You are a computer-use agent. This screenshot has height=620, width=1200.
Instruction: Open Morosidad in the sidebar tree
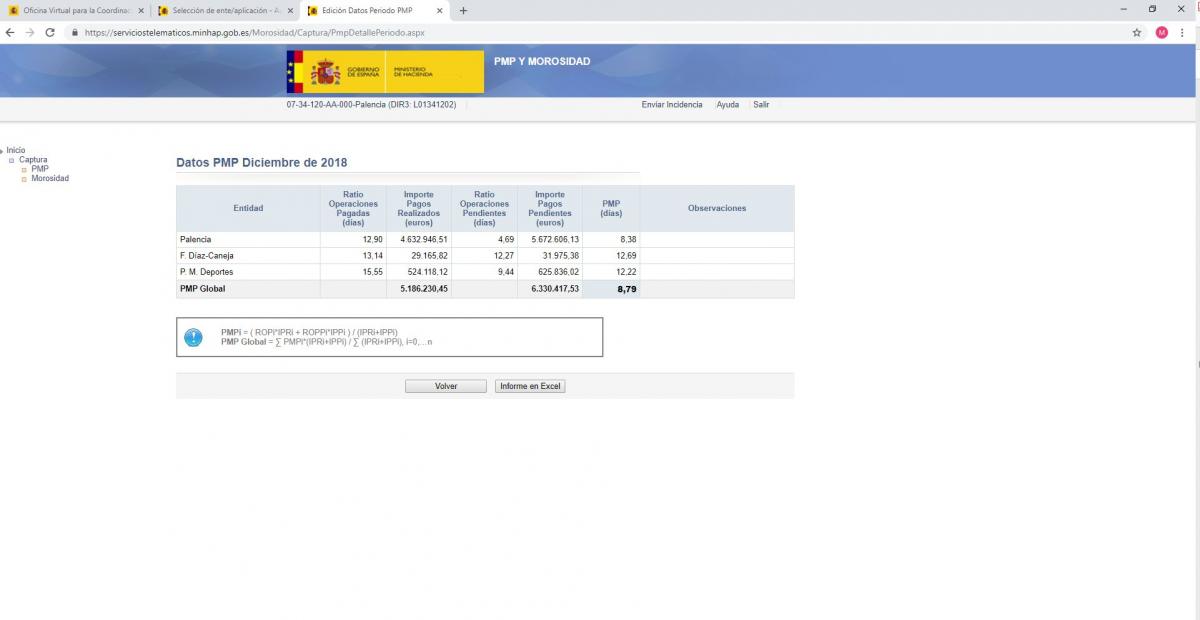(49, 178)
